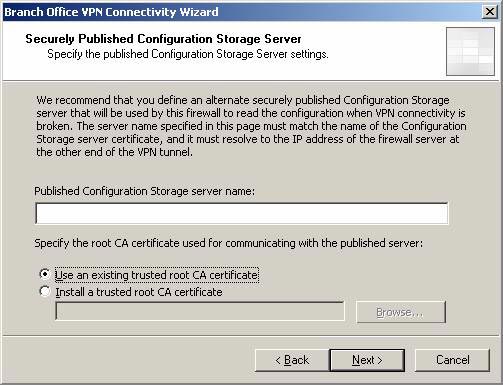Screen dimensions: 503x385
Task: Click the wizard header graphic
Action: 470,52
